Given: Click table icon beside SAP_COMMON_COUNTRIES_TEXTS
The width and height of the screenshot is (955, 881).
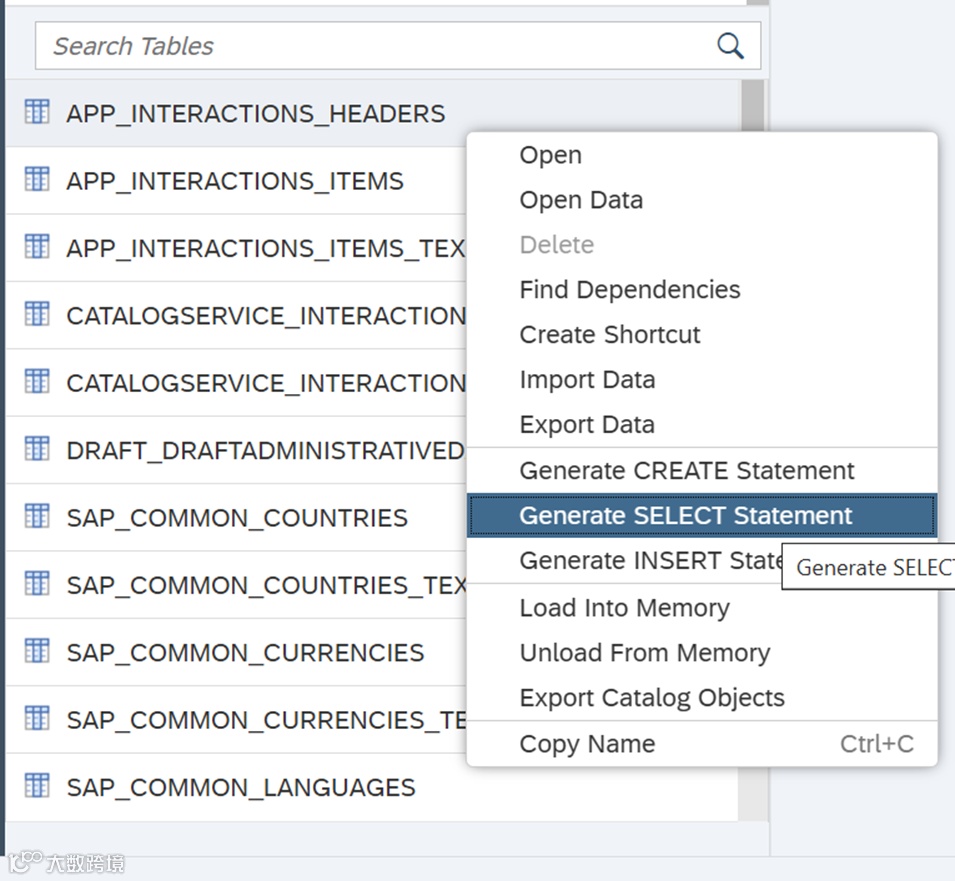Looking at the screenshot, I should 37,584.
